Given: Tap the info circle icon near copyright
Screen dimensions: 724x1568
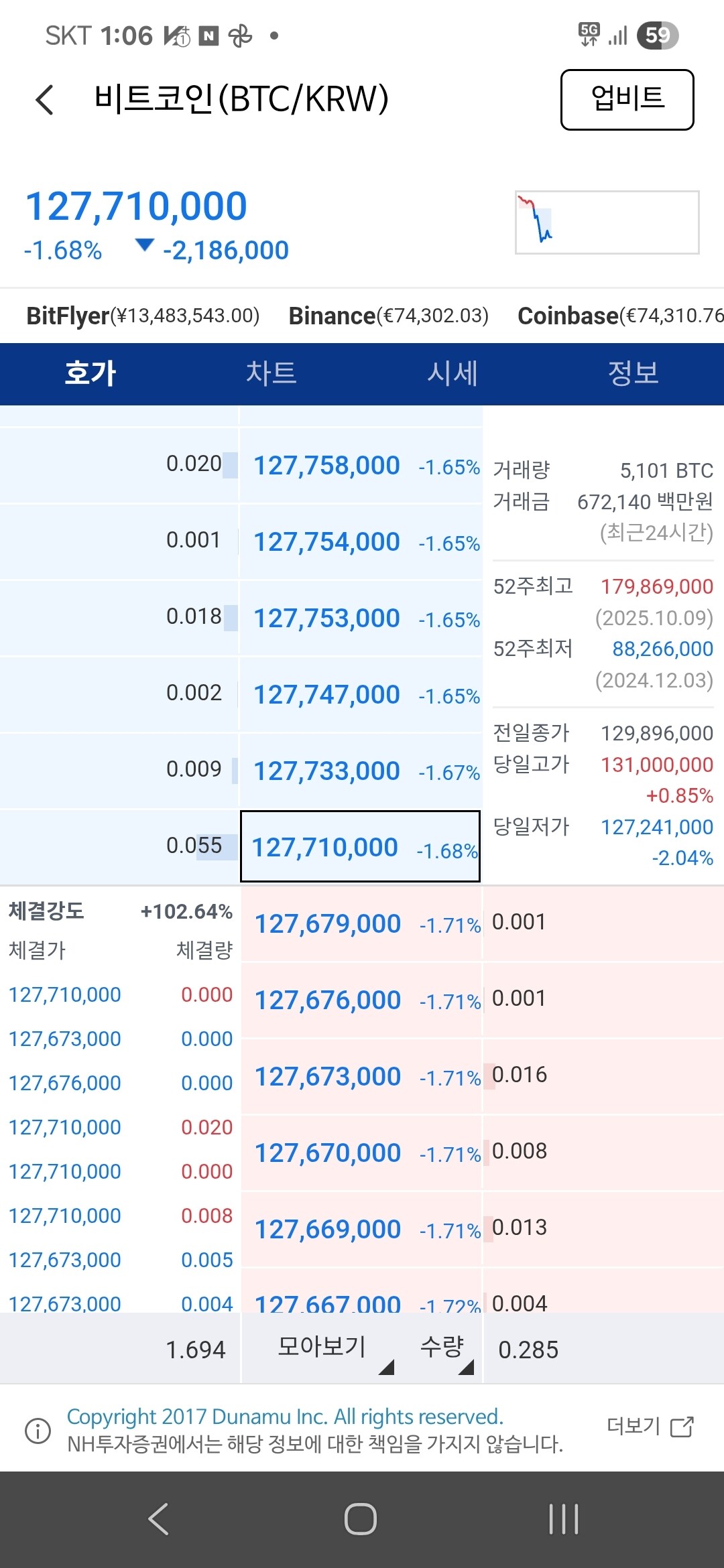Looking at the screenshot, I should [x=38, y=1431].
